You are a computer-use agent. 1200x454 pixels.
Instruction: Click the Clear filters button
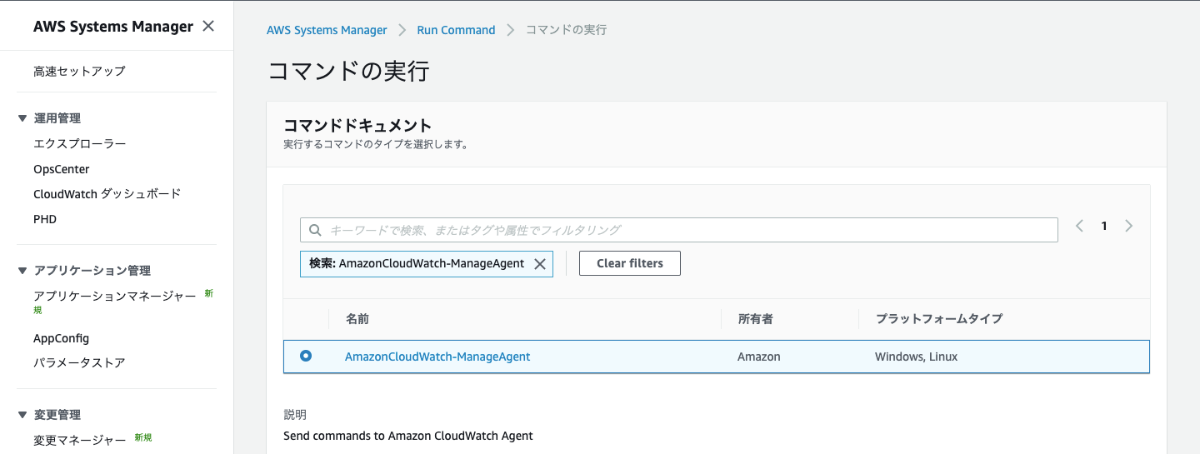pos(630,263)
